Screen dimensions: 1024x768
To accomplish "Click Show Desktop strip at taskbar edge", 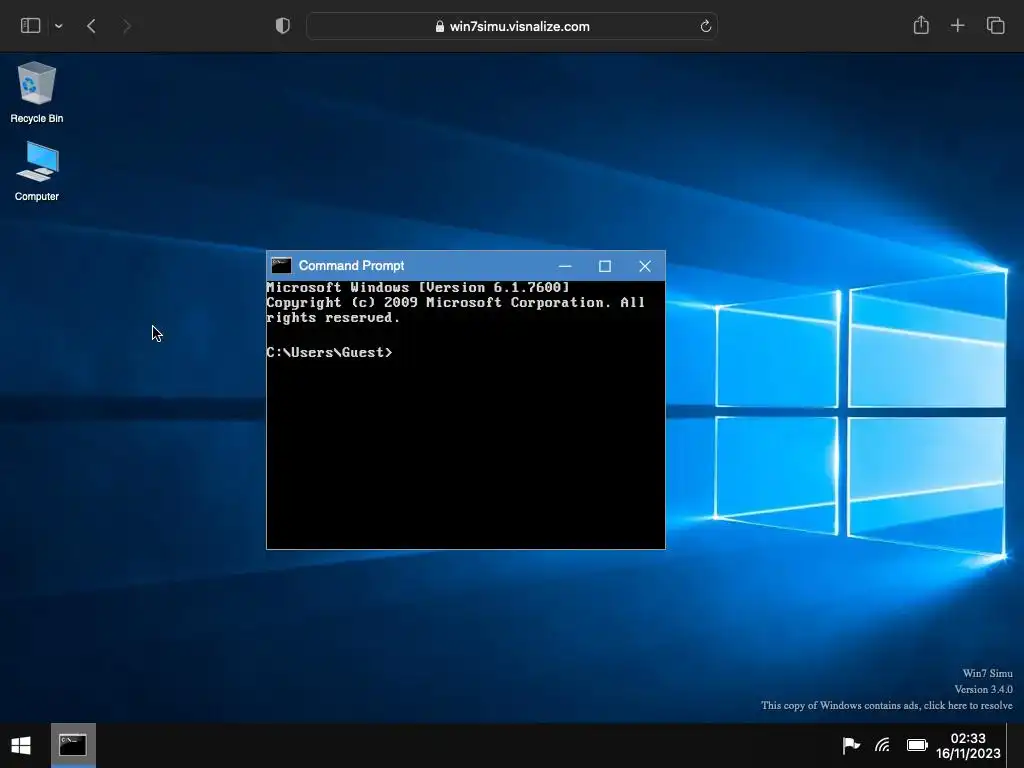I will pyautogui.click(x=1015, y=745).
